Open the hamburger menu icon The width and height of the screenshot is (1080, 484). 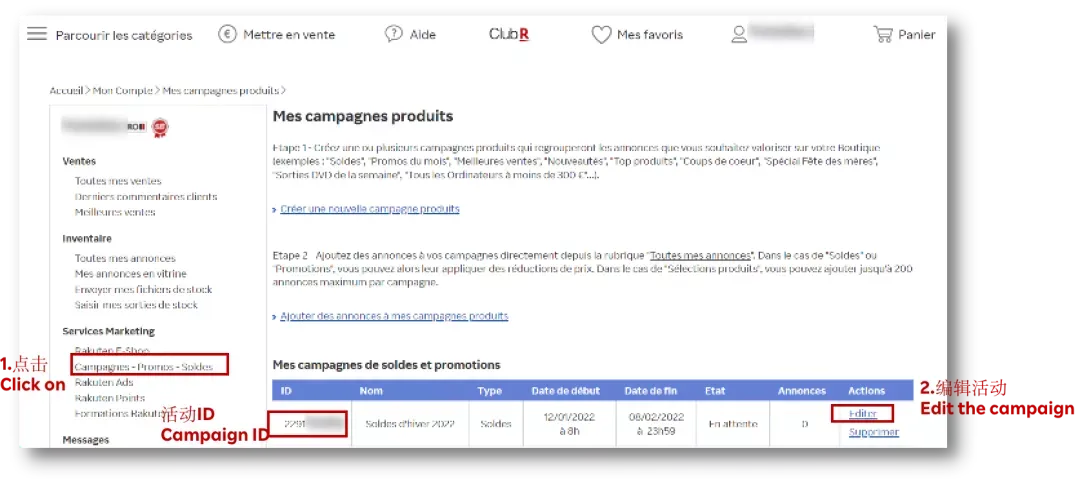[x=37, y=34]
